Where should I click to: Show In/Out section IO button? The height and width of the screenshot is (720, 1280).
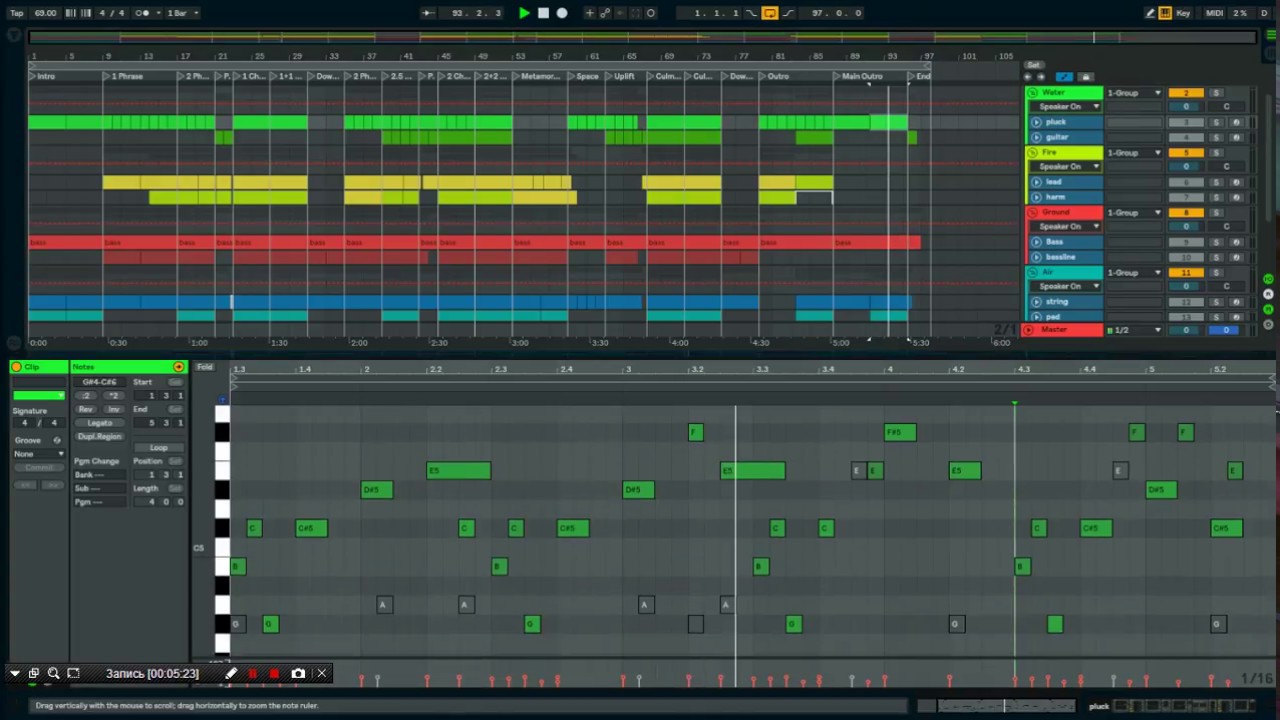coord(1269,279)
